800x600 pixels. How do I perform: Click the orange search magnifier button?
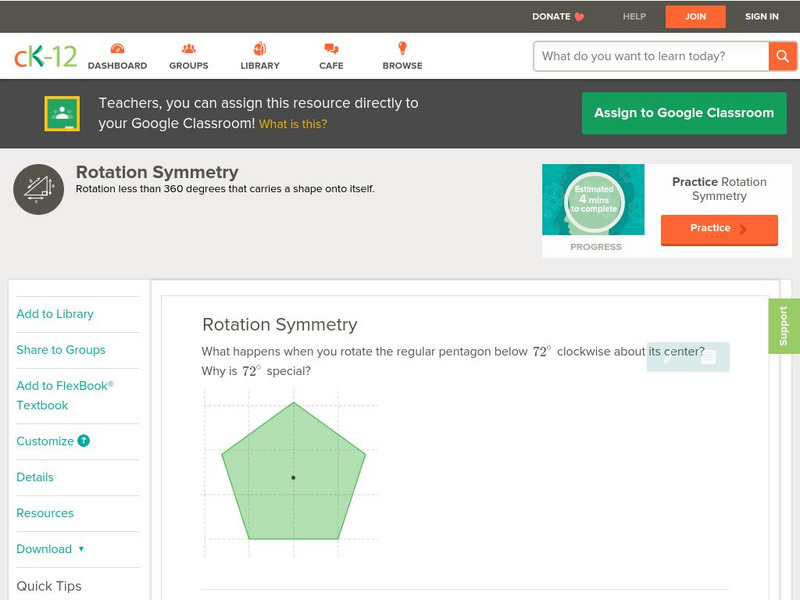(x=782, y=56)
